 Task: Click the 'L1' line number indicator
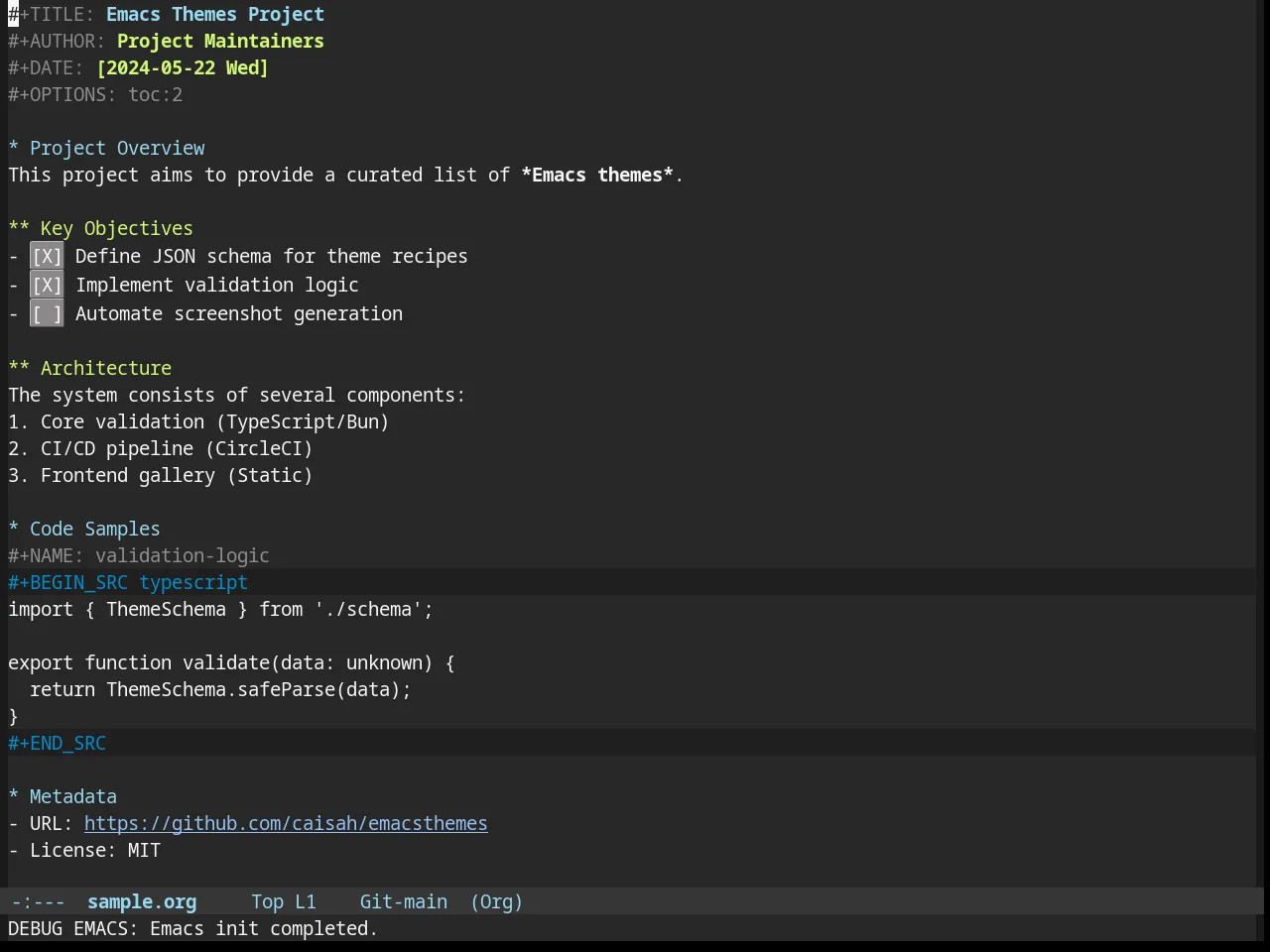[x=306, y=902]
